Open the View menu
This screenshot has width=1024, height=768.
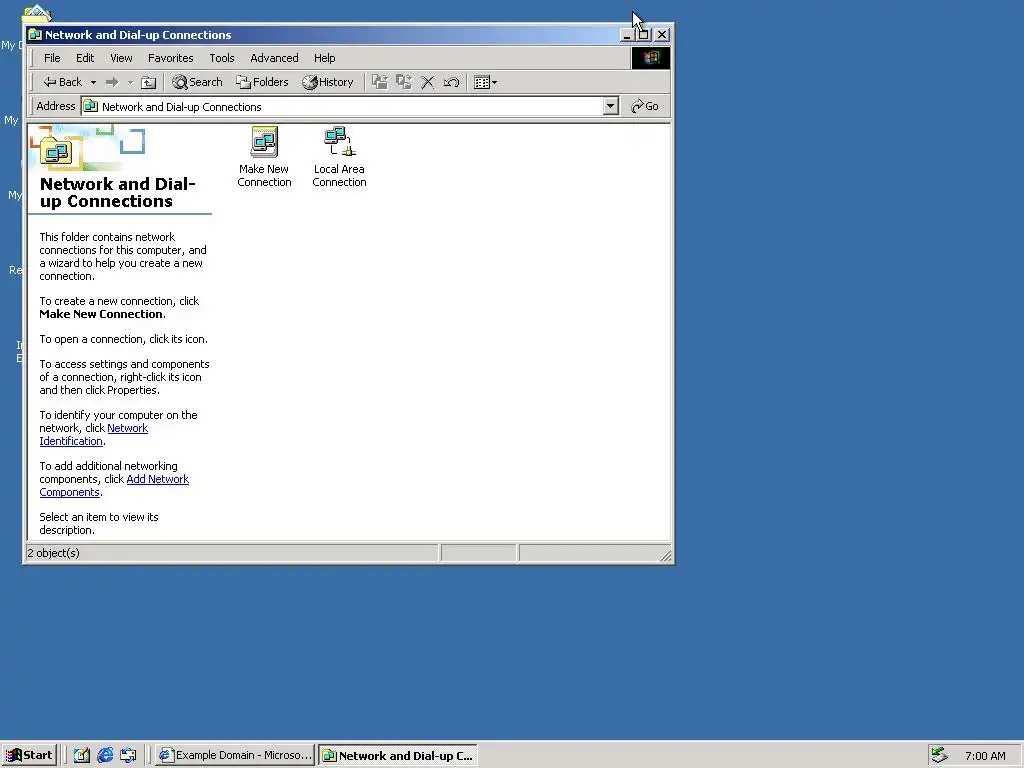(121, 58)
